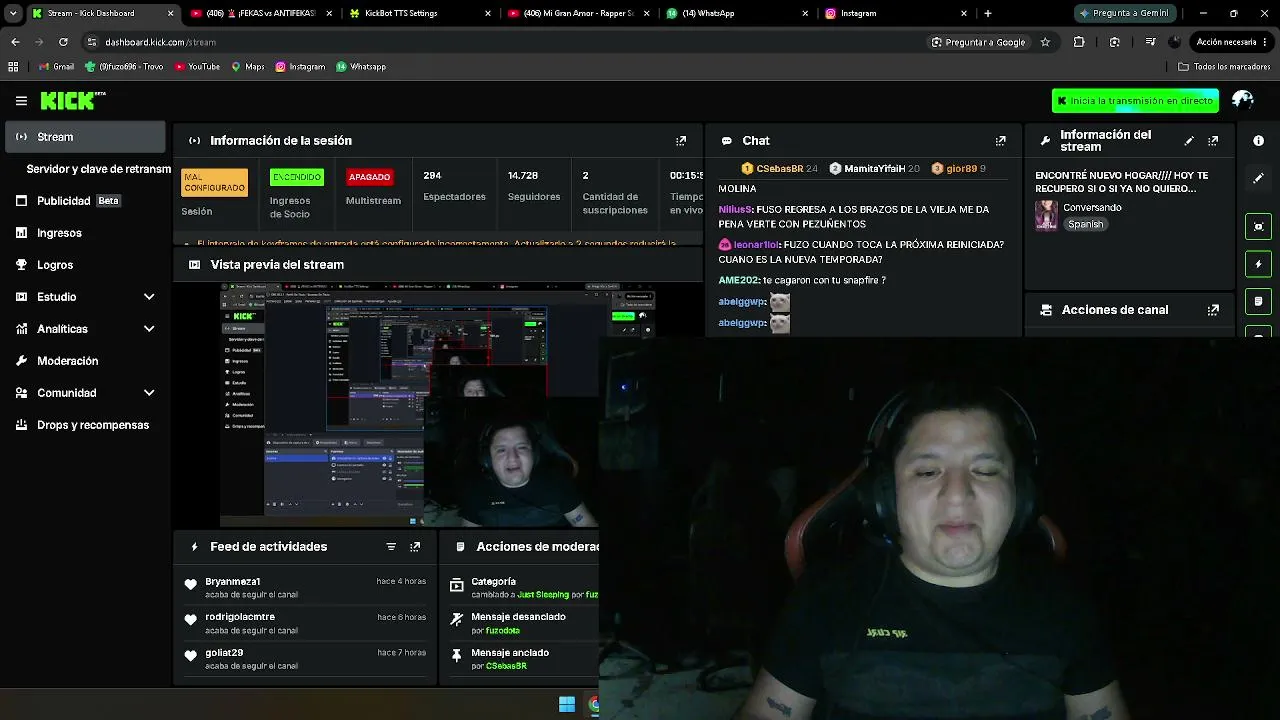Click the document icon in right sidebar
Screen dimensions: 1280x720
1258,301
